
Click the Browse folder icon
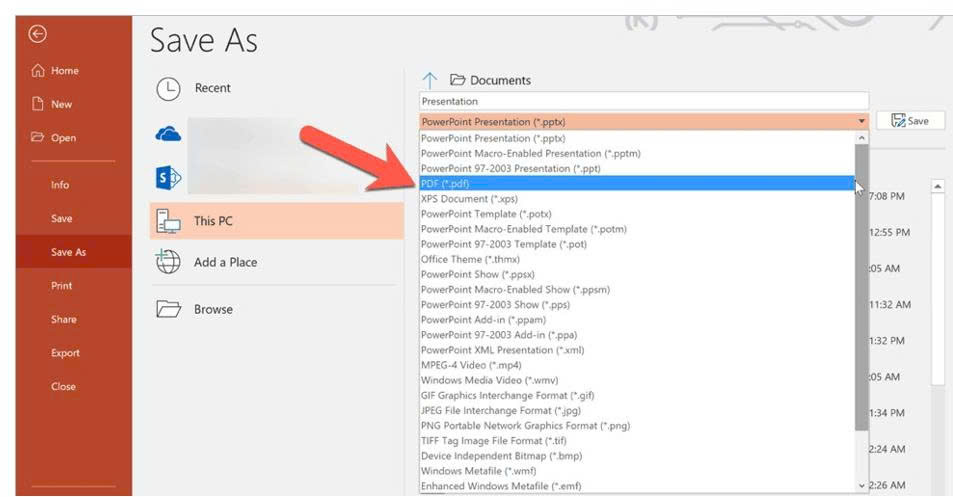[168, 309]
